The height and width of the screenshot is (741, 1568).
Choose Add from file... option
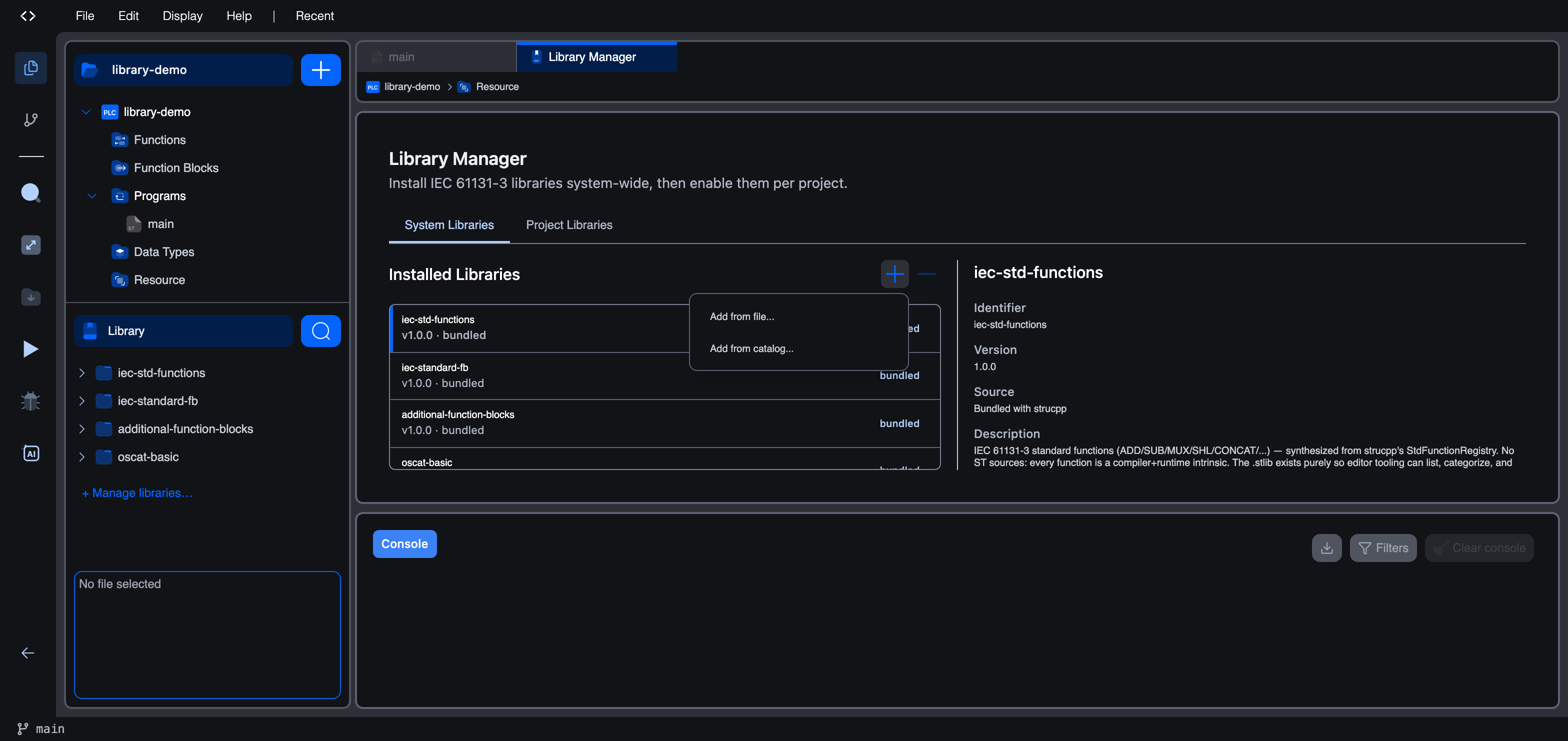[798, 316]
